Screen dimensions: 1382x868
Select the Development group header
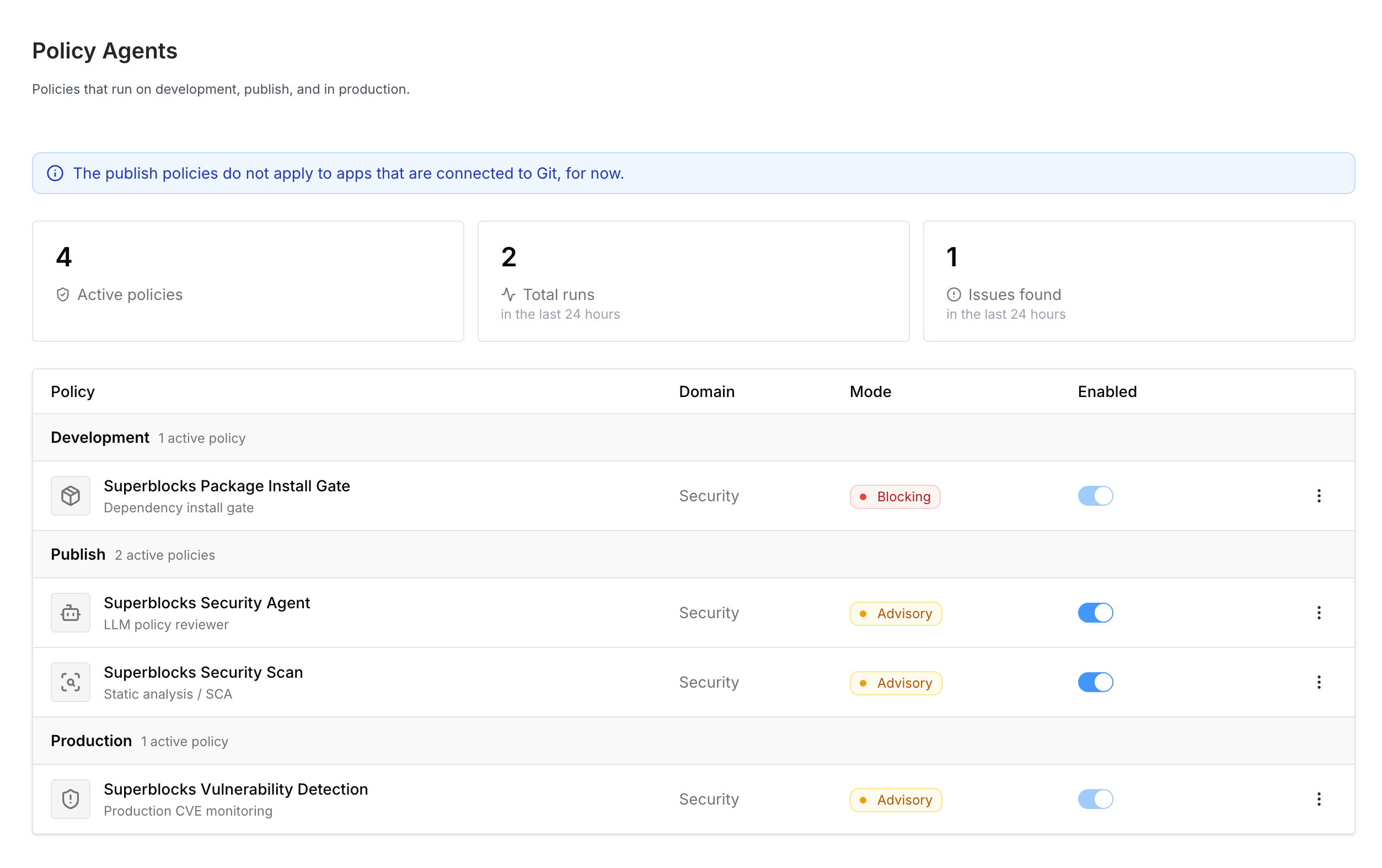(693, 437)
